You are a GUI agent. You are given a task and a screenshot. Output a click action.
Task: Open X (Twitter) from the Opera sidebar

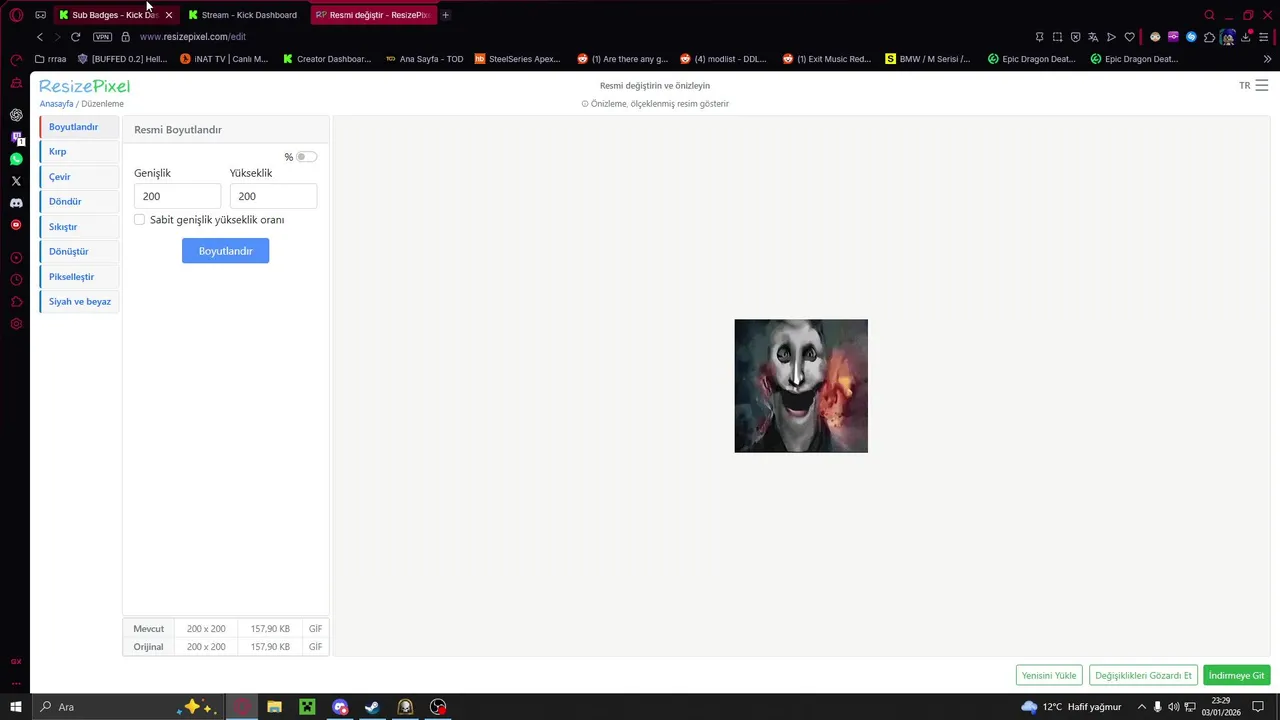(16, 181)
